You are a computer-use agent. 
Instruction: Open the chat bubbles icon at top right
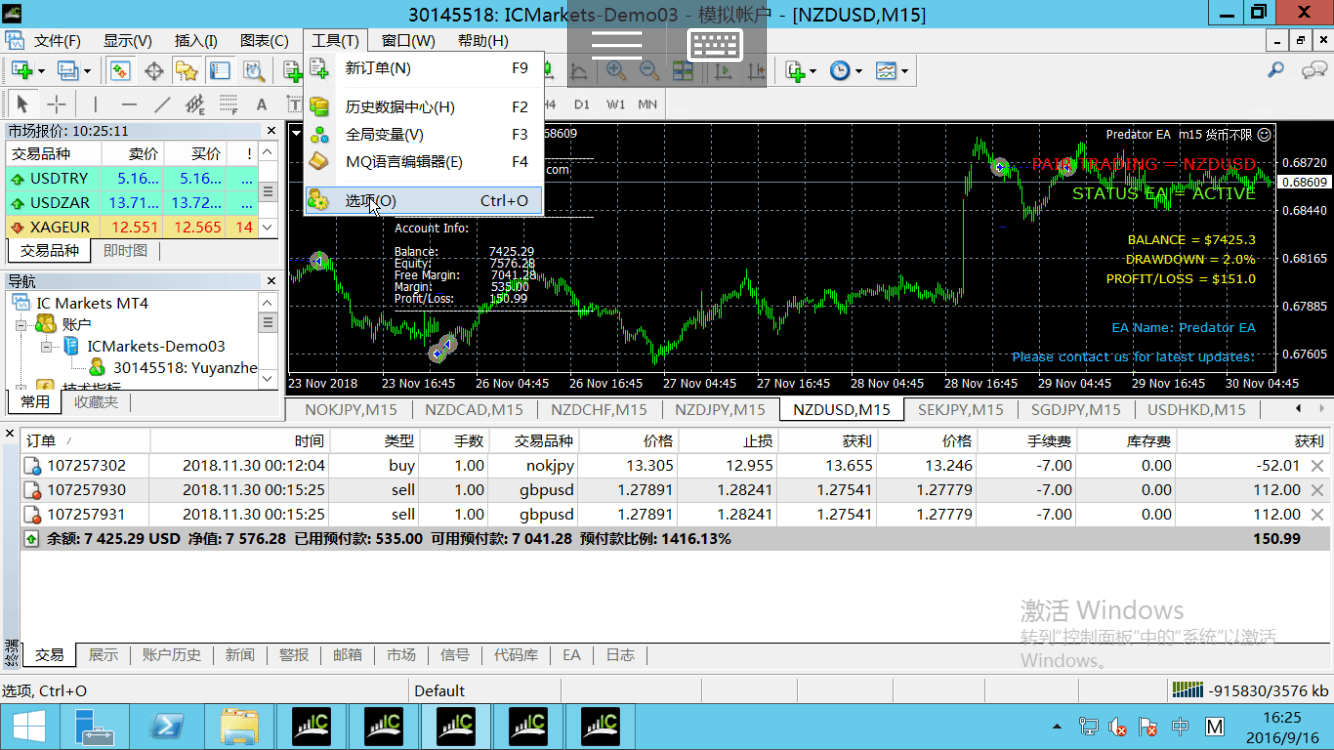click(x=1314, y=70)
